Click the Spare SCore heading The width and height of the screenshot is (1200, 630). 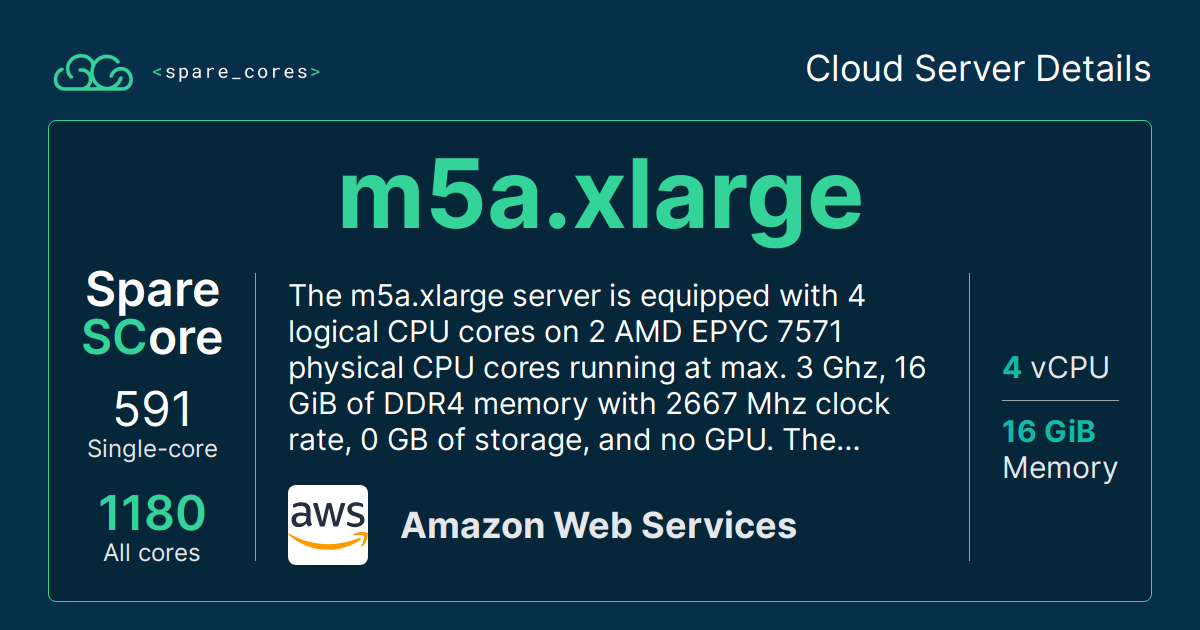pos(152,314)
